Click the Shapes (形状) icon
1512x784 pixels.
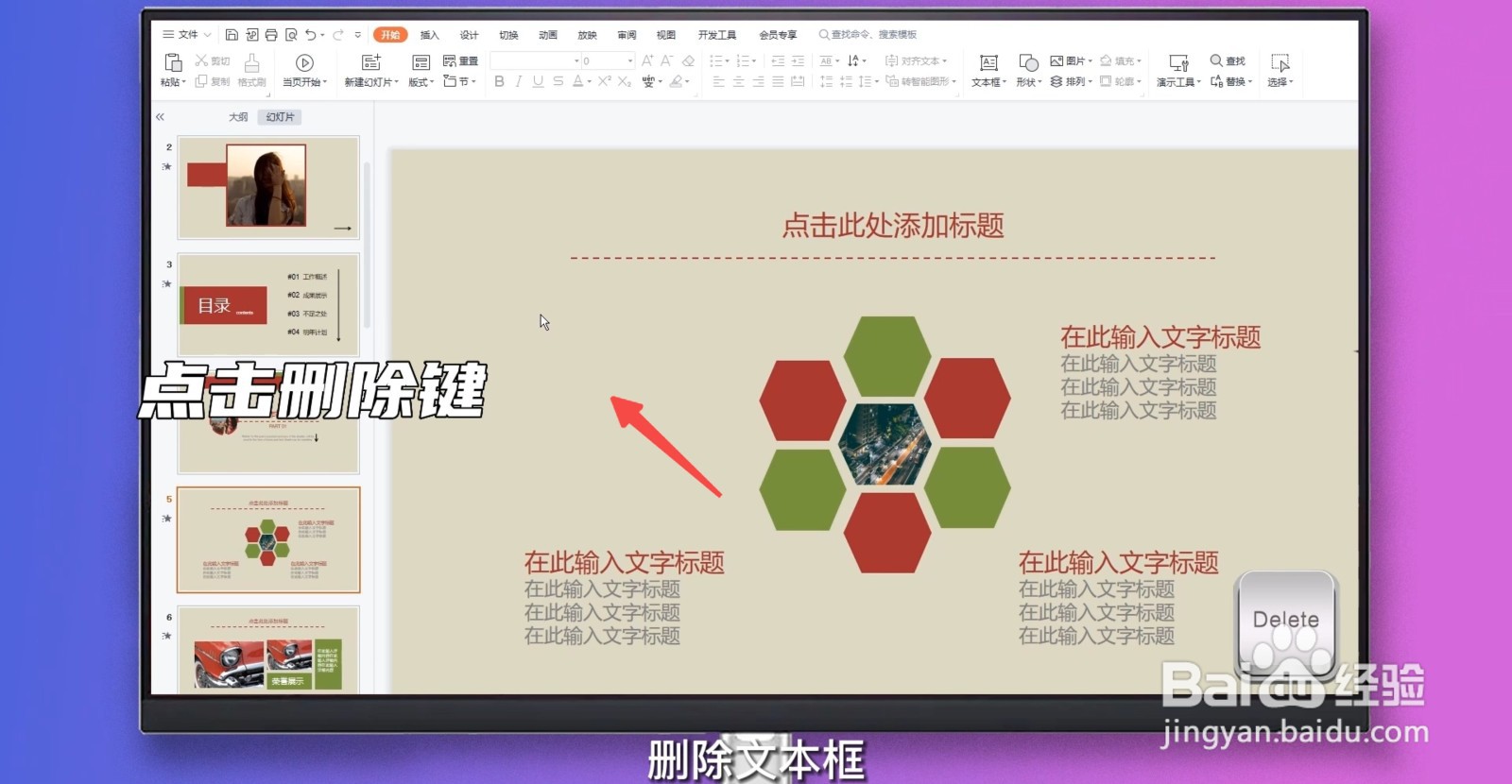click(x=1028, y=63)
